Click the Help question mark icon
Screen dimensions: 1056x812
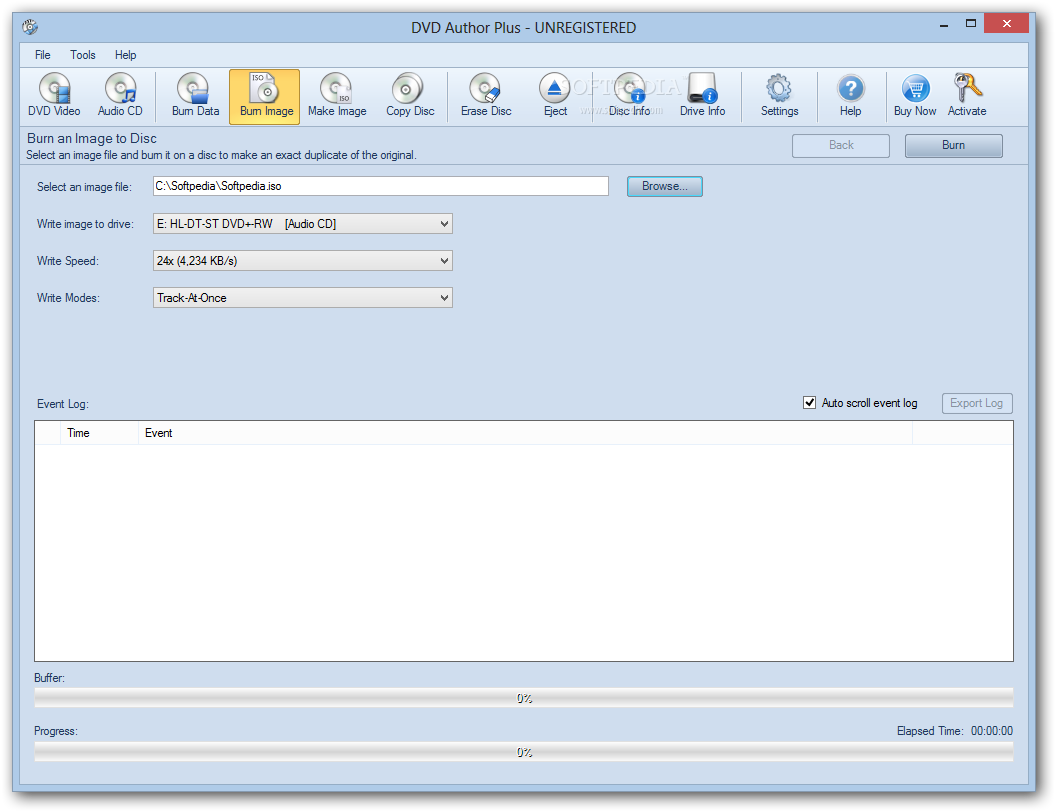pos(851,96)
